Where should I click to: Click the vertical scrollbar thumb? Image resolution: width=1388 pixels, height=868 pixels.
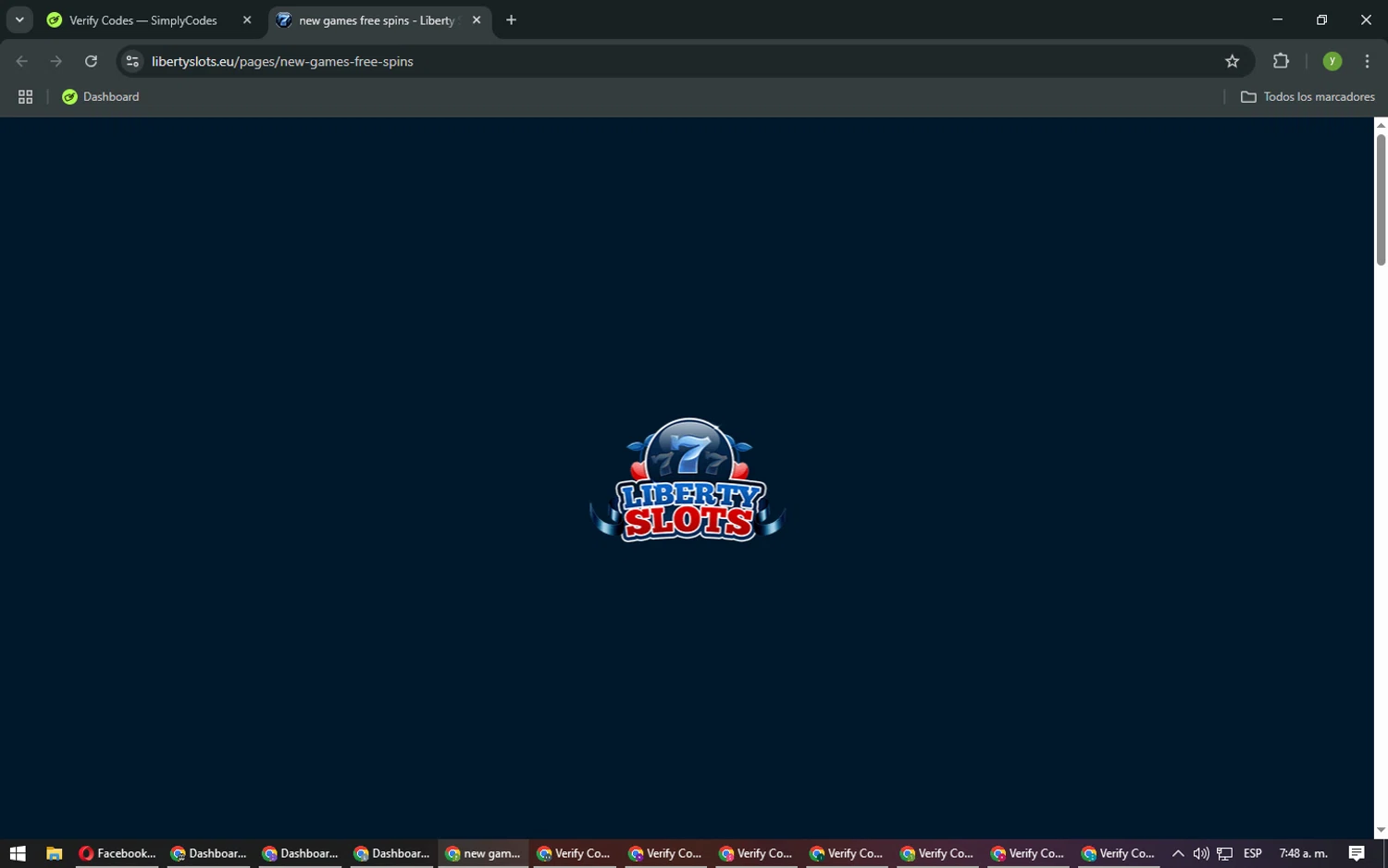(x=1381, y=200)
